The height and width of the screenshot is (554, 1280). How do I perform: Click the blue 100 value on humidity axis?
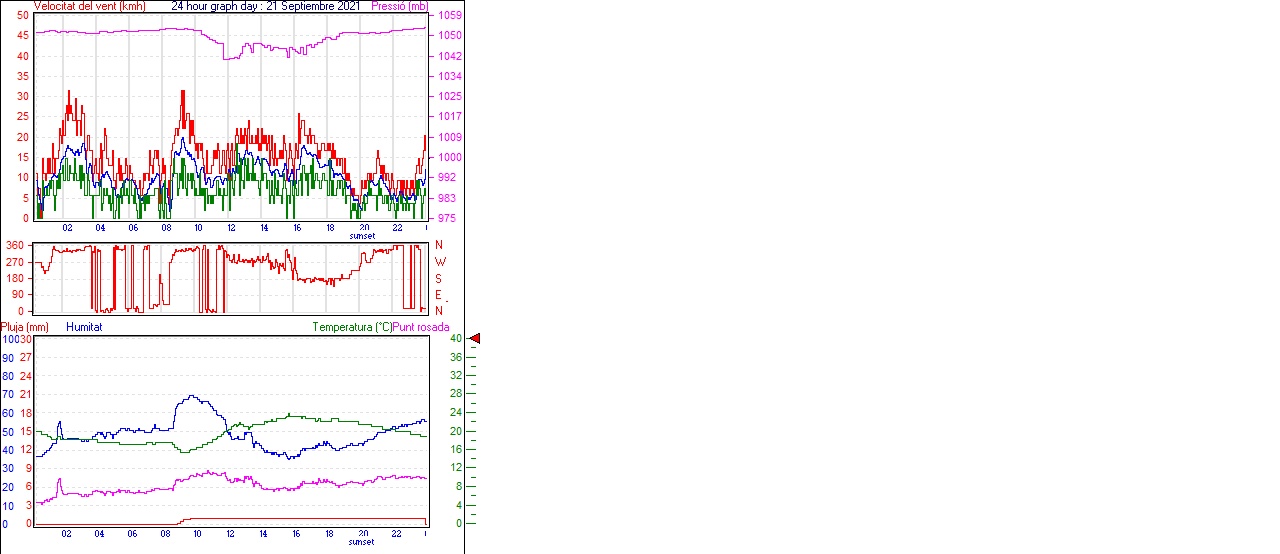click(9, 339)
